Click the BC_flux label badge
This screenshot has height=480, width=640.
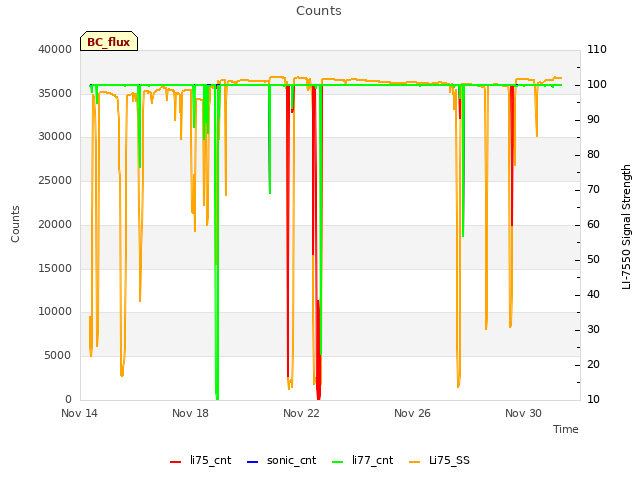click(x=109, y=41)
